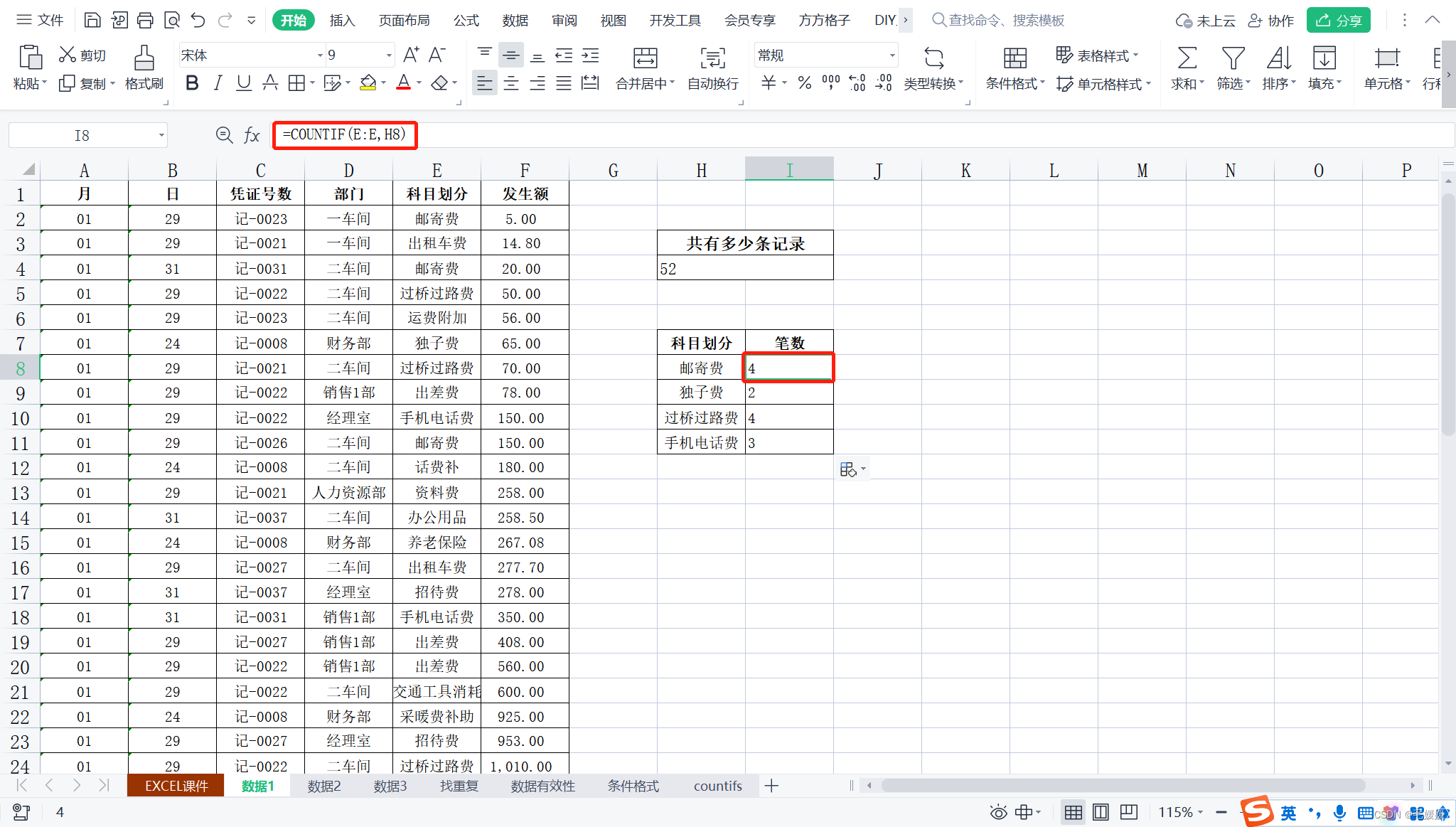Click the green 分享 share button
The image size is (1456, 827).
1338,20
